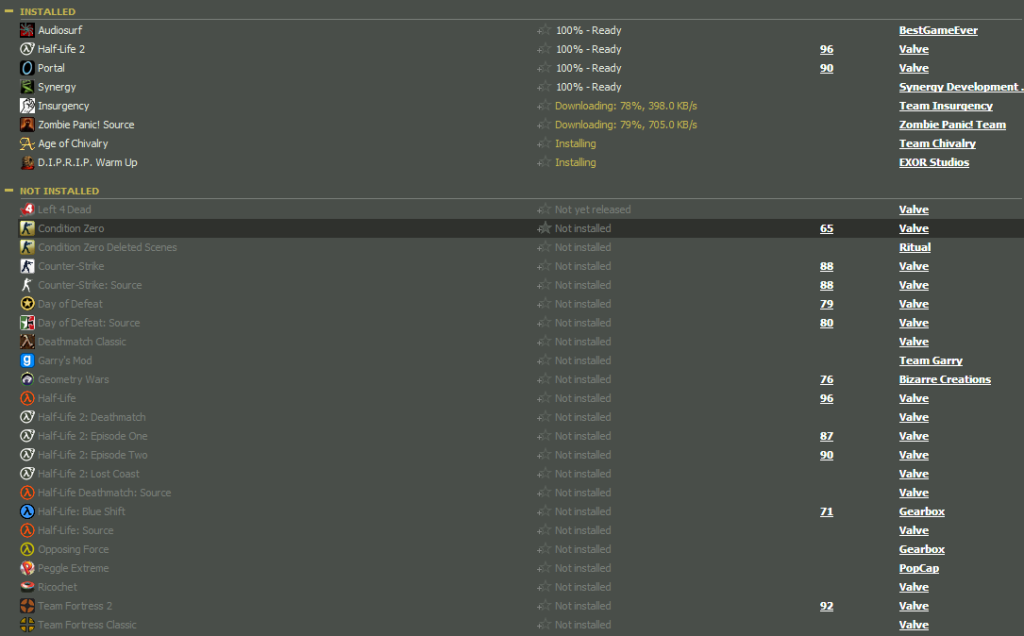Click the Day of Defeat: Source icon
This screenshot has width=1024, height=636.
coord(27,323)
